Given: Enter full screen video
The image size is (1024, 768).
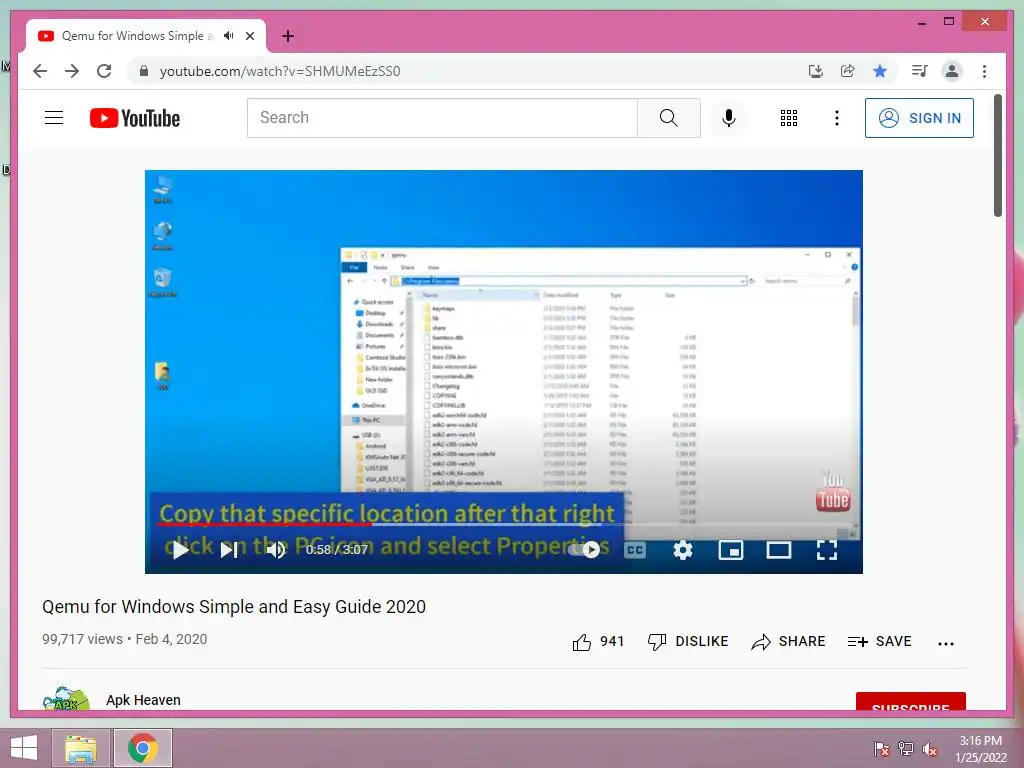Looking at the screenshot, I should [827, 550].
